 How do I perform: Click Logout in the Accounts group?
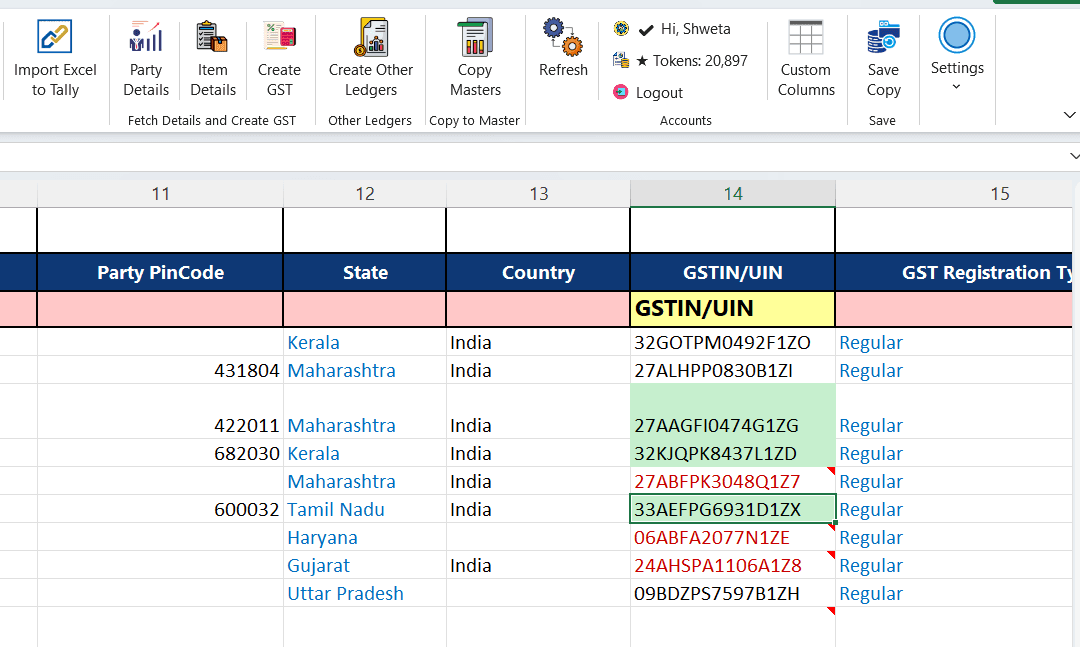coord(659,93)
